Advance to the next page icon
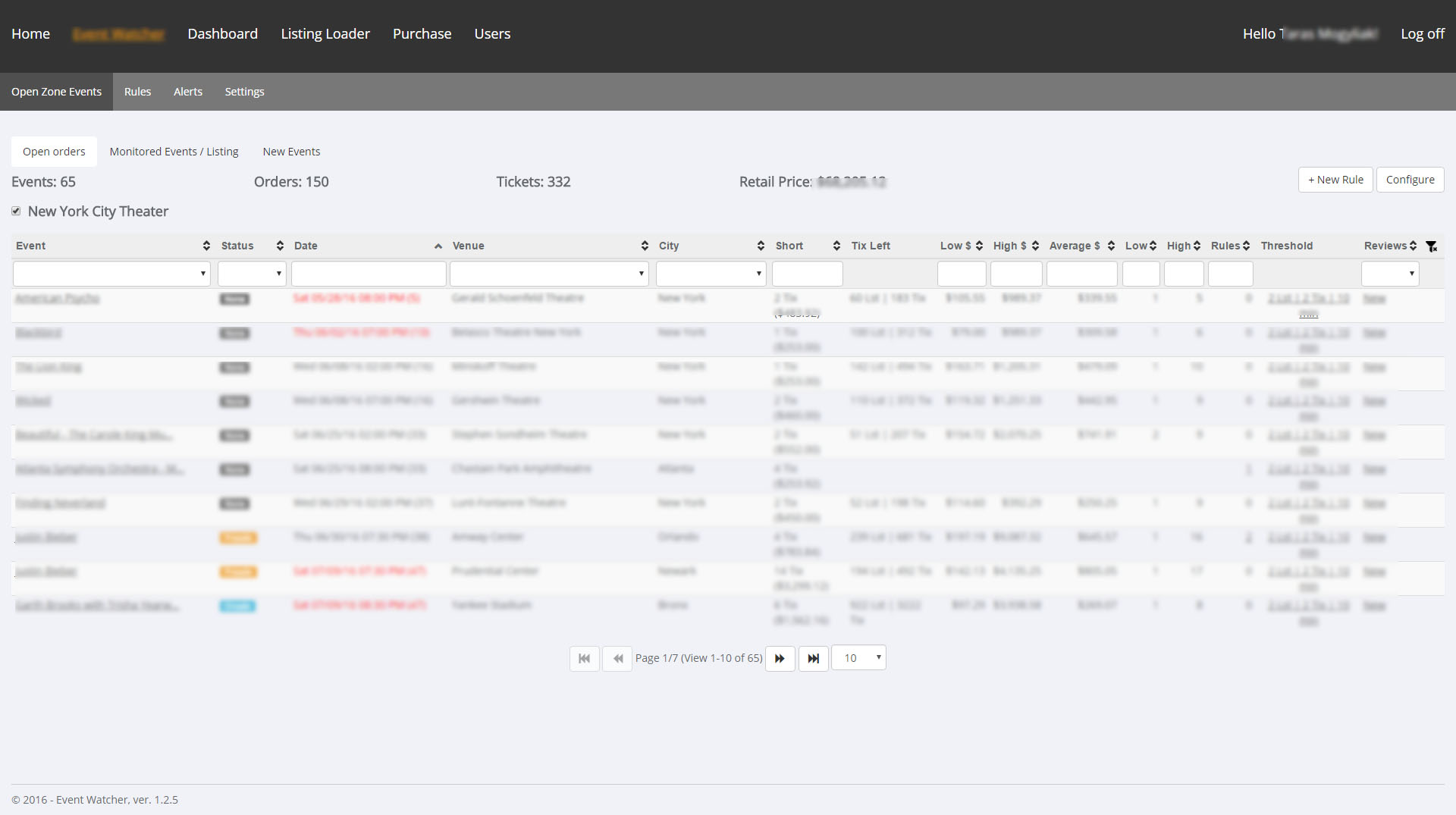Image resolution: width=1456 pixels, height=815 pixels. 780,658
